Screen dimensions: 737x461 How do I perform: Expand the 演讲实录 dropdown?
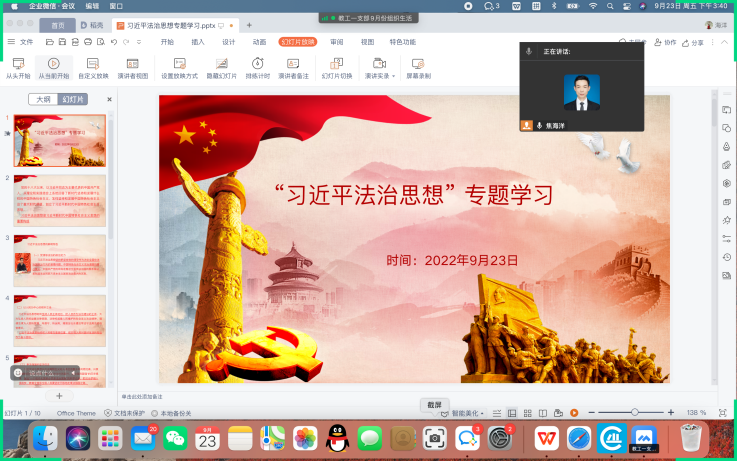(x=394, y=76)
